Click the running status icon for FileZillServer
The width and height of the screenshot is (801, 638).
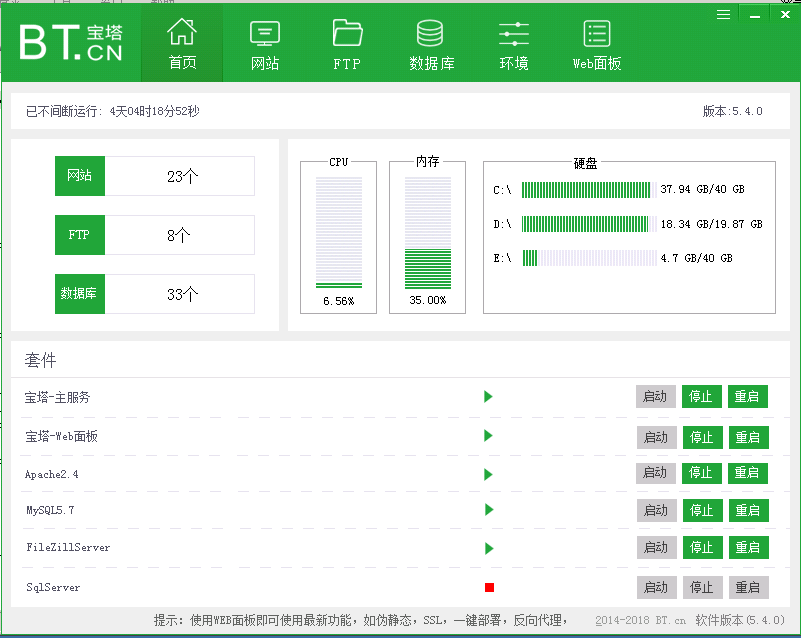tap(489, 549)
